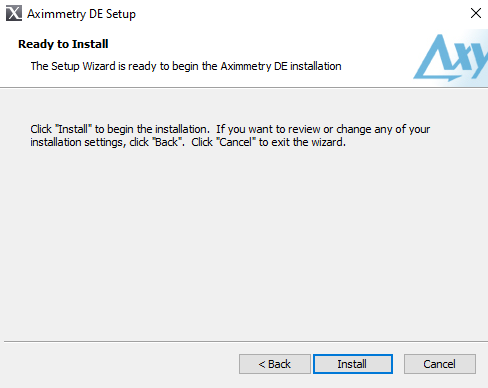
Task: Click empty title bar space beside the title
Action: [x=300, y=14]
